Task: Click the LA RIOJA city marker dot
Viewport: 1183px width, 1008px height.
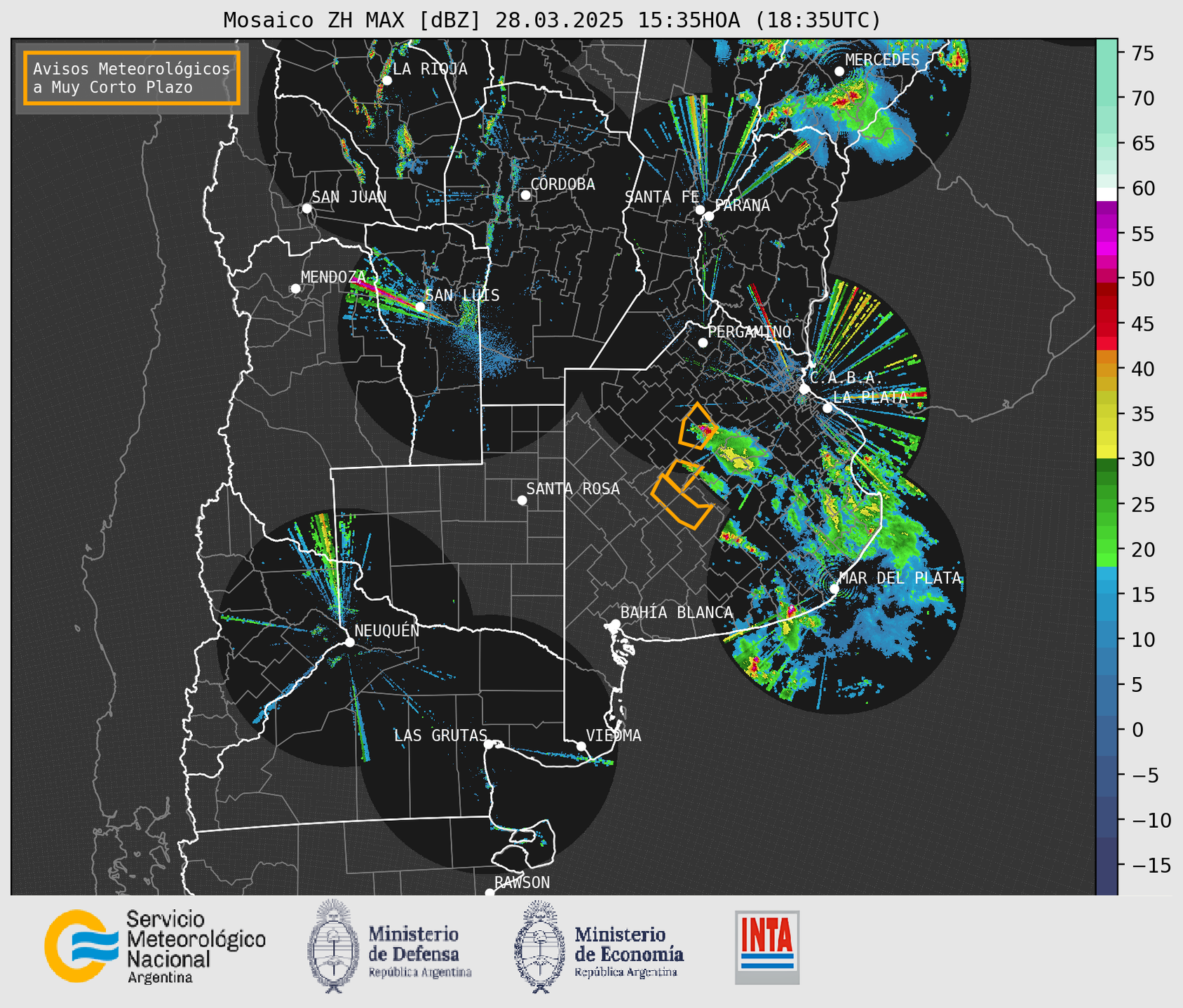Action: (x=387, y=81)
